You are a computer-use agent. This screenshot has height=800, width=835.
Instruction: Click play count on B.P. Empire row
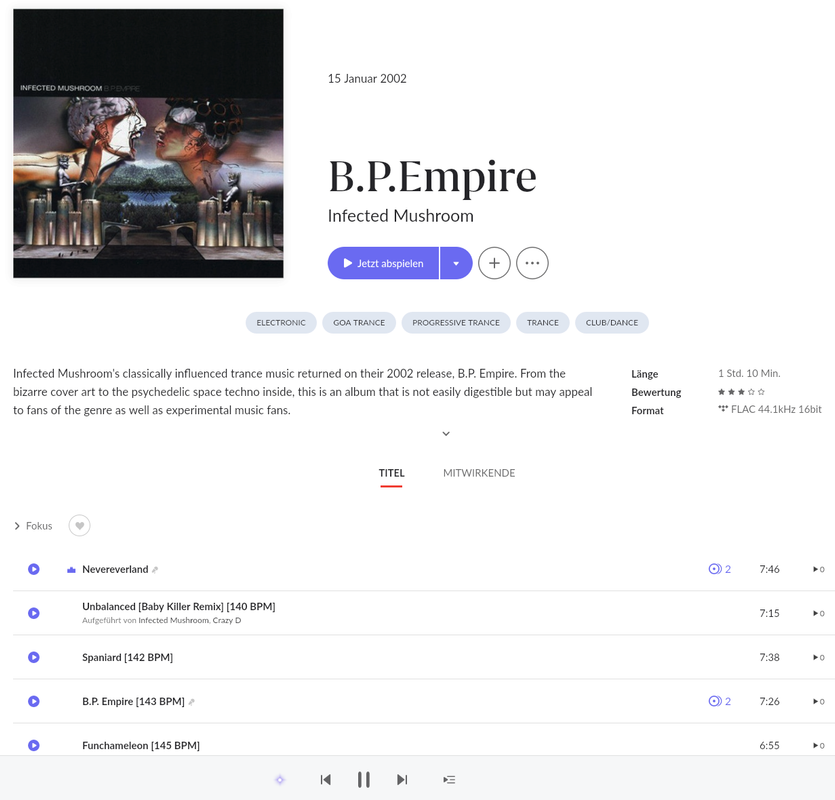[x=818, y=702]
